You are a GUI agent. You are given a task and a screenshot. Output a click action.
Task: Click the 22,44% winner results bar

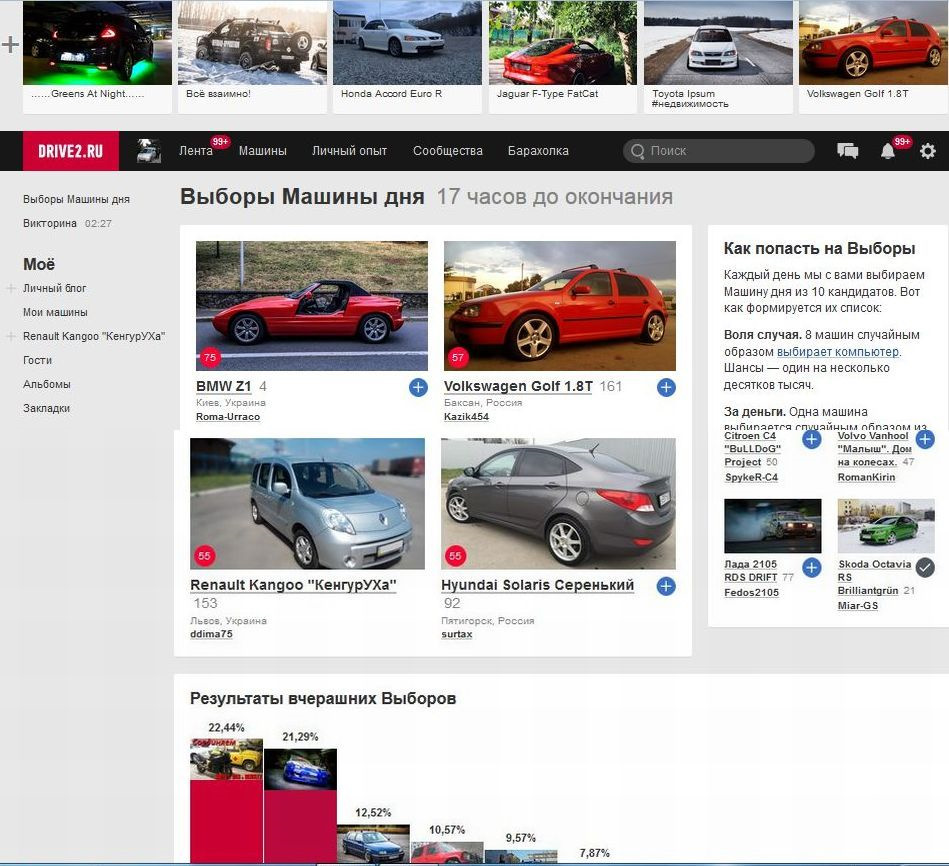(x=226, y=801)
